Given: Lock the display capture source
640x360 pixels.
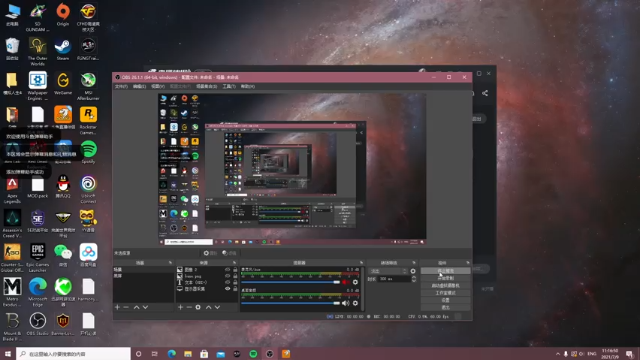Looking at the screenshot, I should tap(235, 289).
